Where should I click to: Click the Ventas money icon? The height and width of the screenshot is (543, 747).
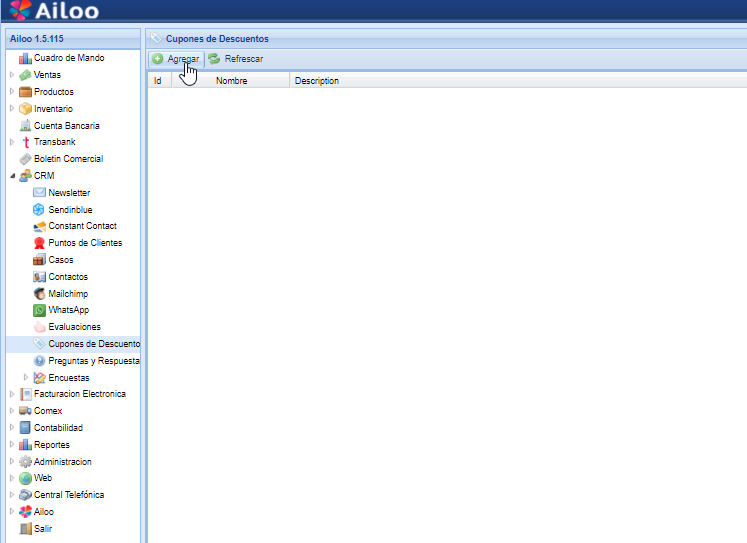coord(25,75)
